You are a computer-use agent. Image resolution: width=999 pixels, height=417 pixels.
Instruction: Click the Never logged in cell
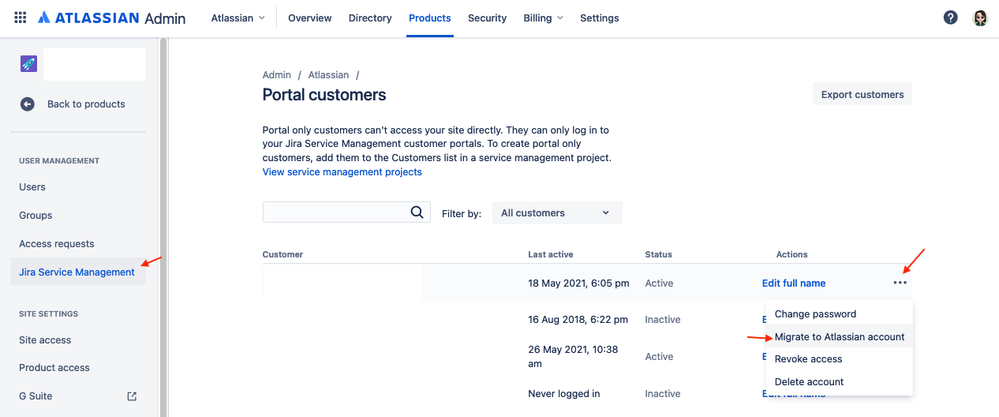pyautogui.click(x=564, y=394)
